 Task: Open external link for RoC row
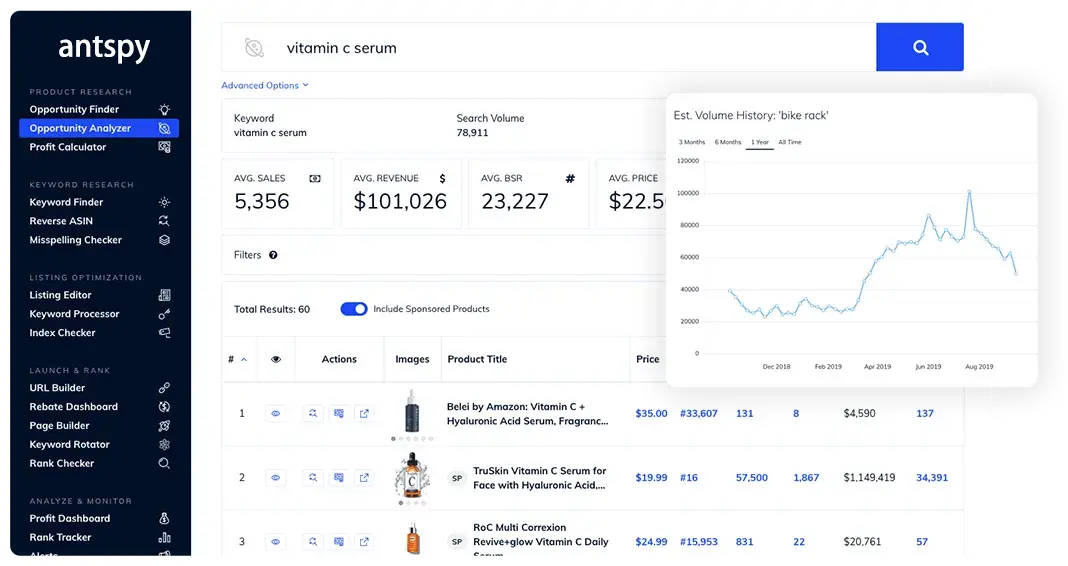(364, 541)
